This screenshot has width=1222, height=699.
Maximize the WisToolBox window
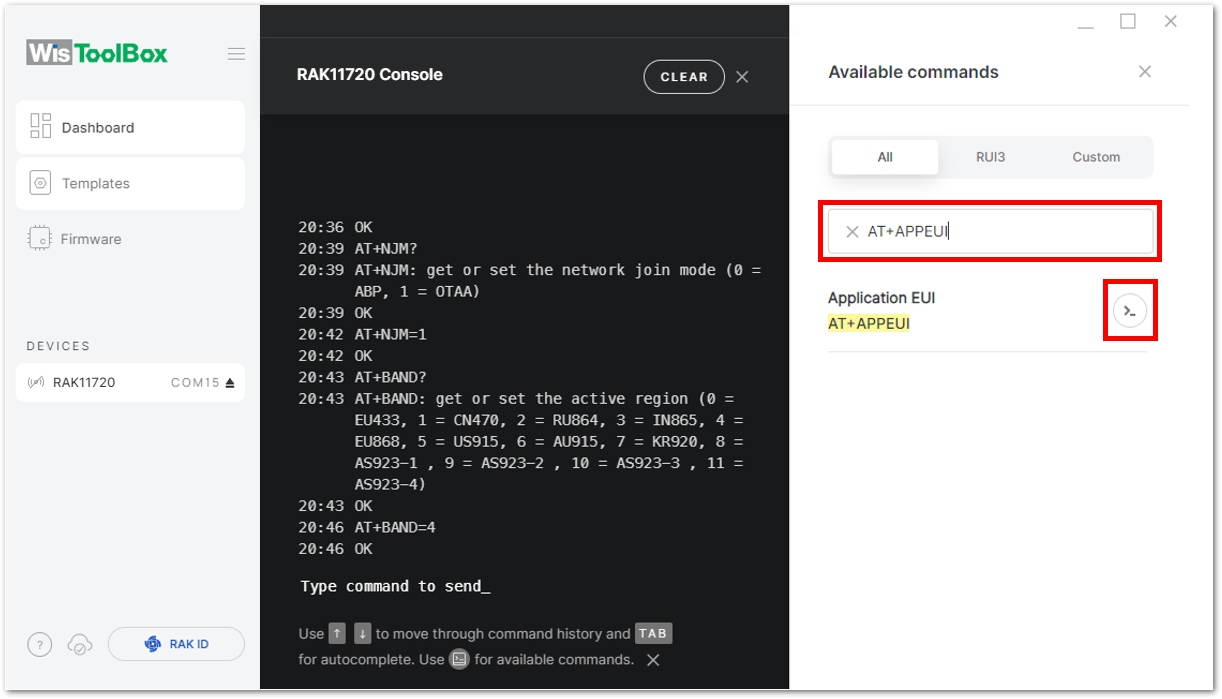click(1128, 21)
